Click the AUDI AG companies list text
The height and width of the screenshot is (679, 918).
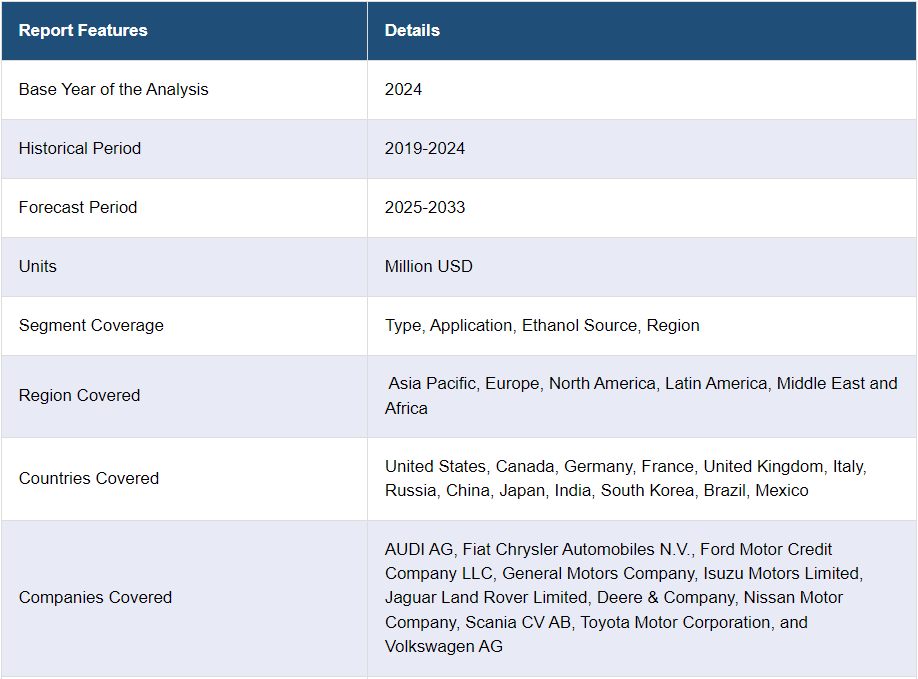pyautogui.click(x=624, y=598)
